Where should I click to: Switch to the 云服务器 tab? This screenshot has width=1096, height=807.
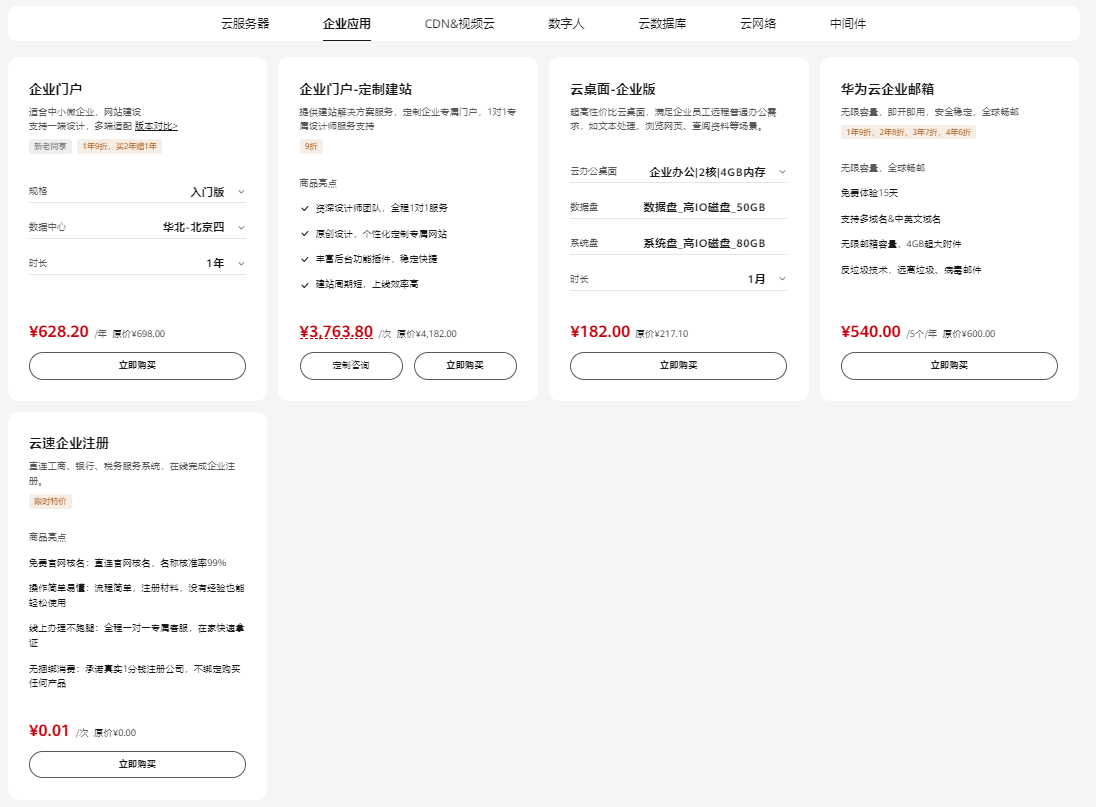245,23
